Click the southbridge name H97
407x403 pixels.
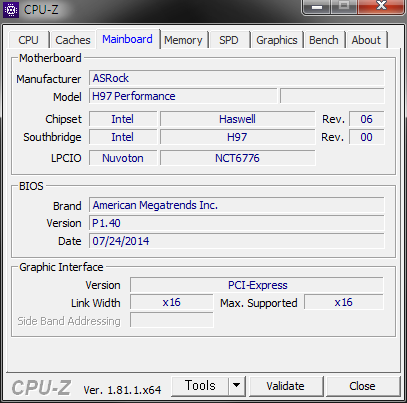coord(237,137)
